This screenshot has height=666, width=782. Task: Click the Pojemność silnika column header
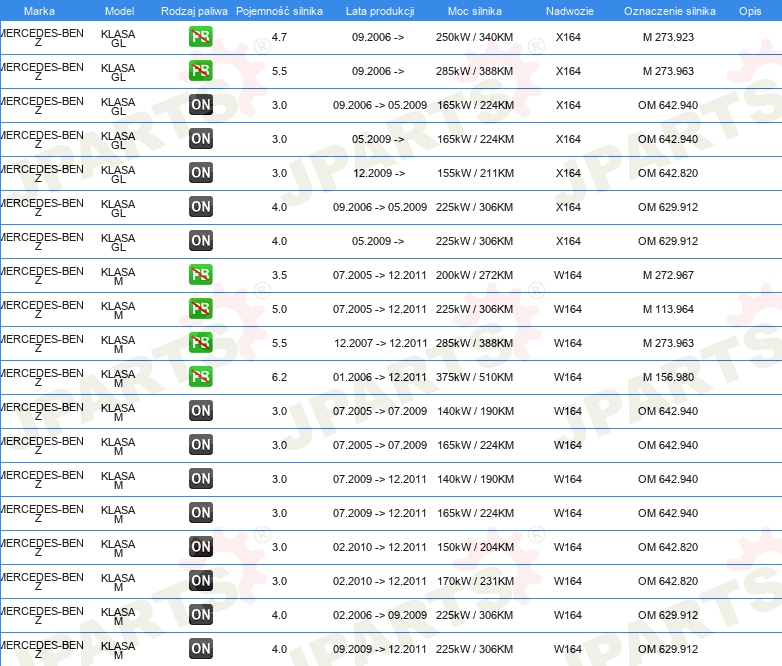click(279, 11)
